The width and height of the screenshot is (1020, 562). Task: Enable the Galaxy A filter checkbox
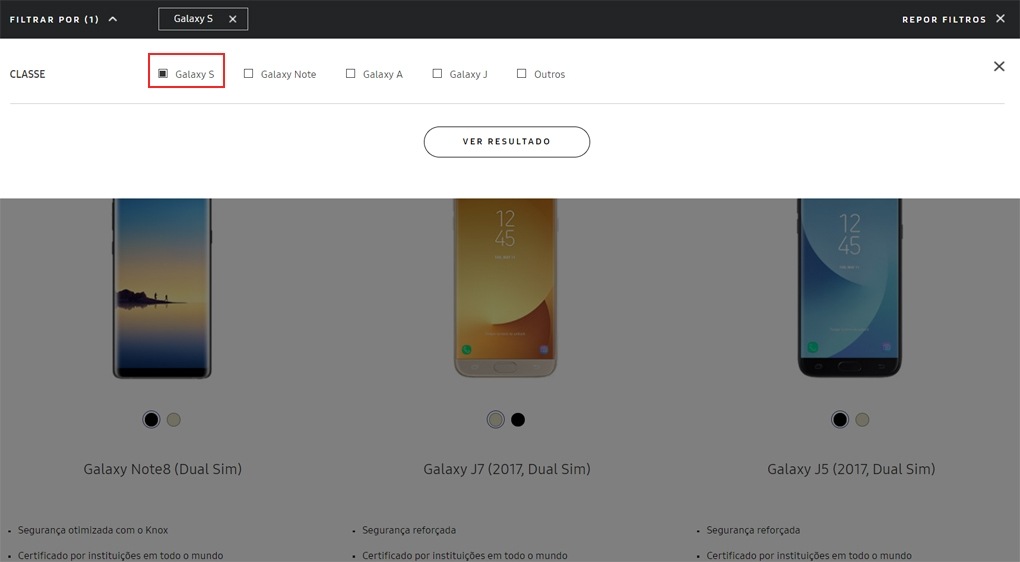tap(351, 74)
